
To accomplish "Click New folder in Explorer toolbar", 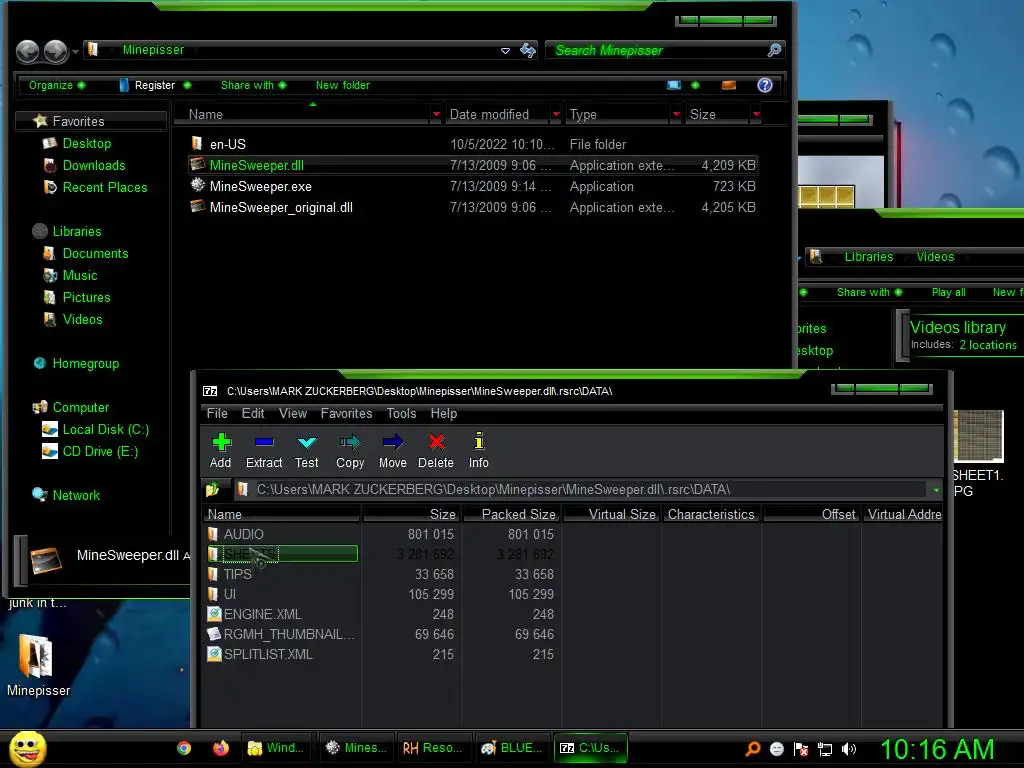I will (343, 85).
